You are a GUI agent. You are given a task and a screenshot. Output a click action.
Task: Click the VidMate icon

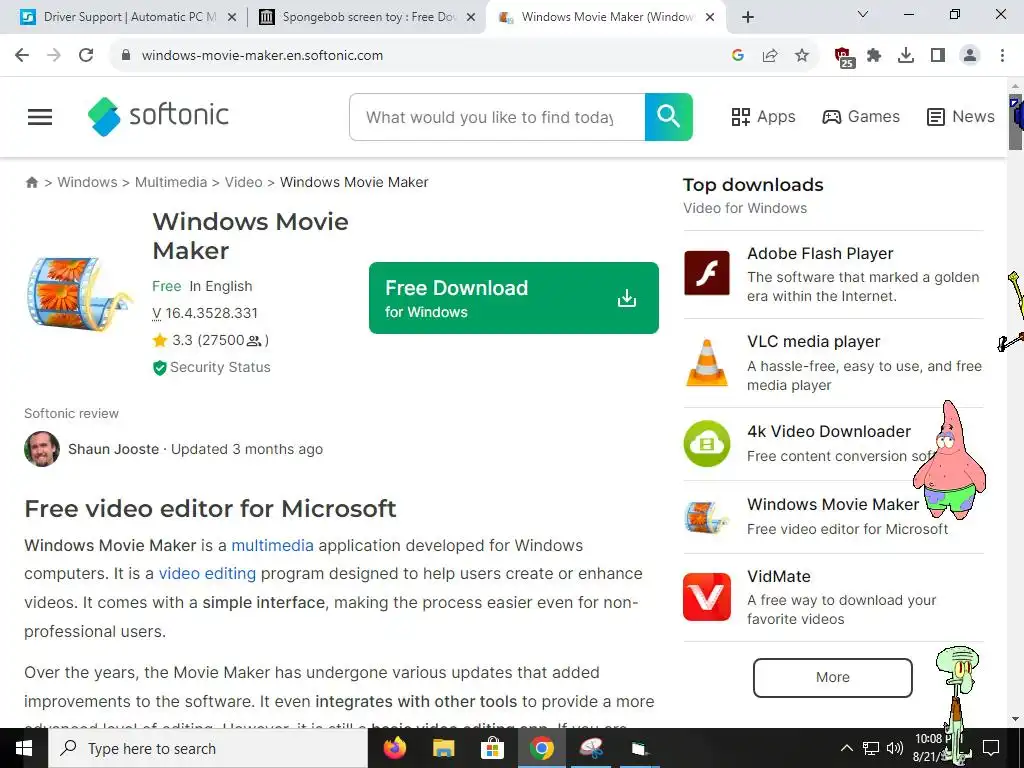707,597
